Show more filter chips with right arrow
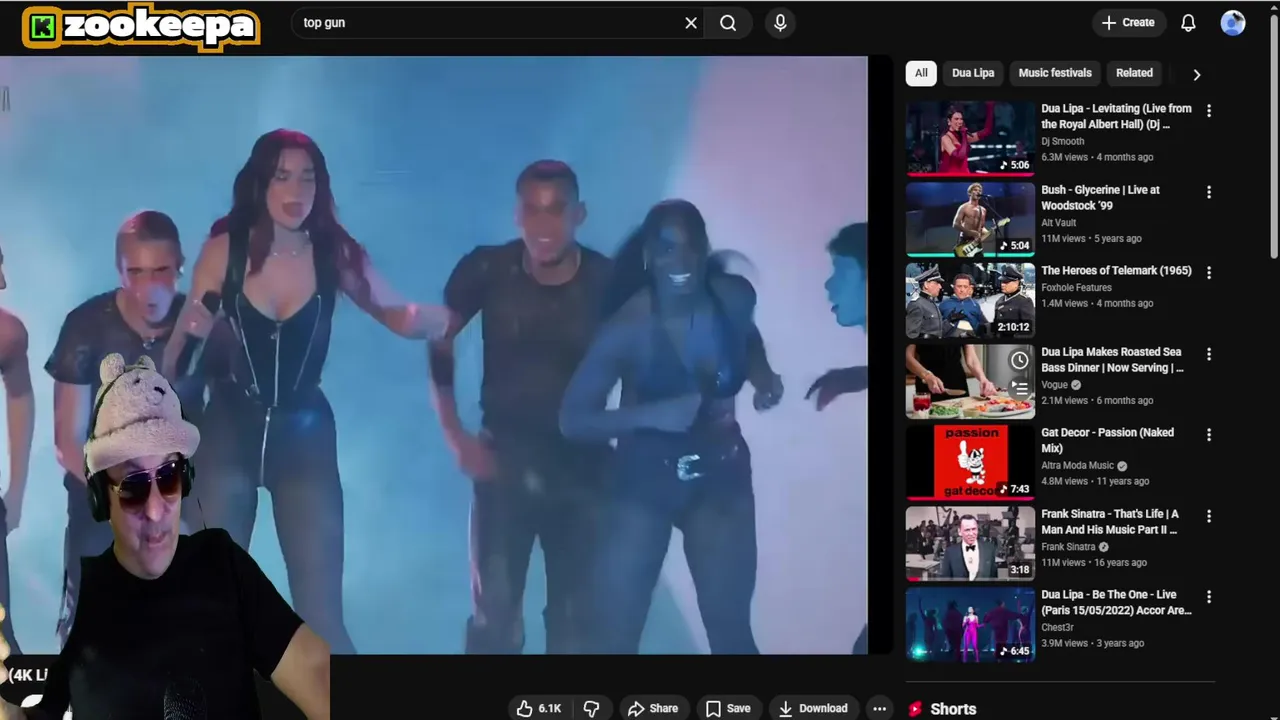 pyautogui.click(x=1196, y=74)
